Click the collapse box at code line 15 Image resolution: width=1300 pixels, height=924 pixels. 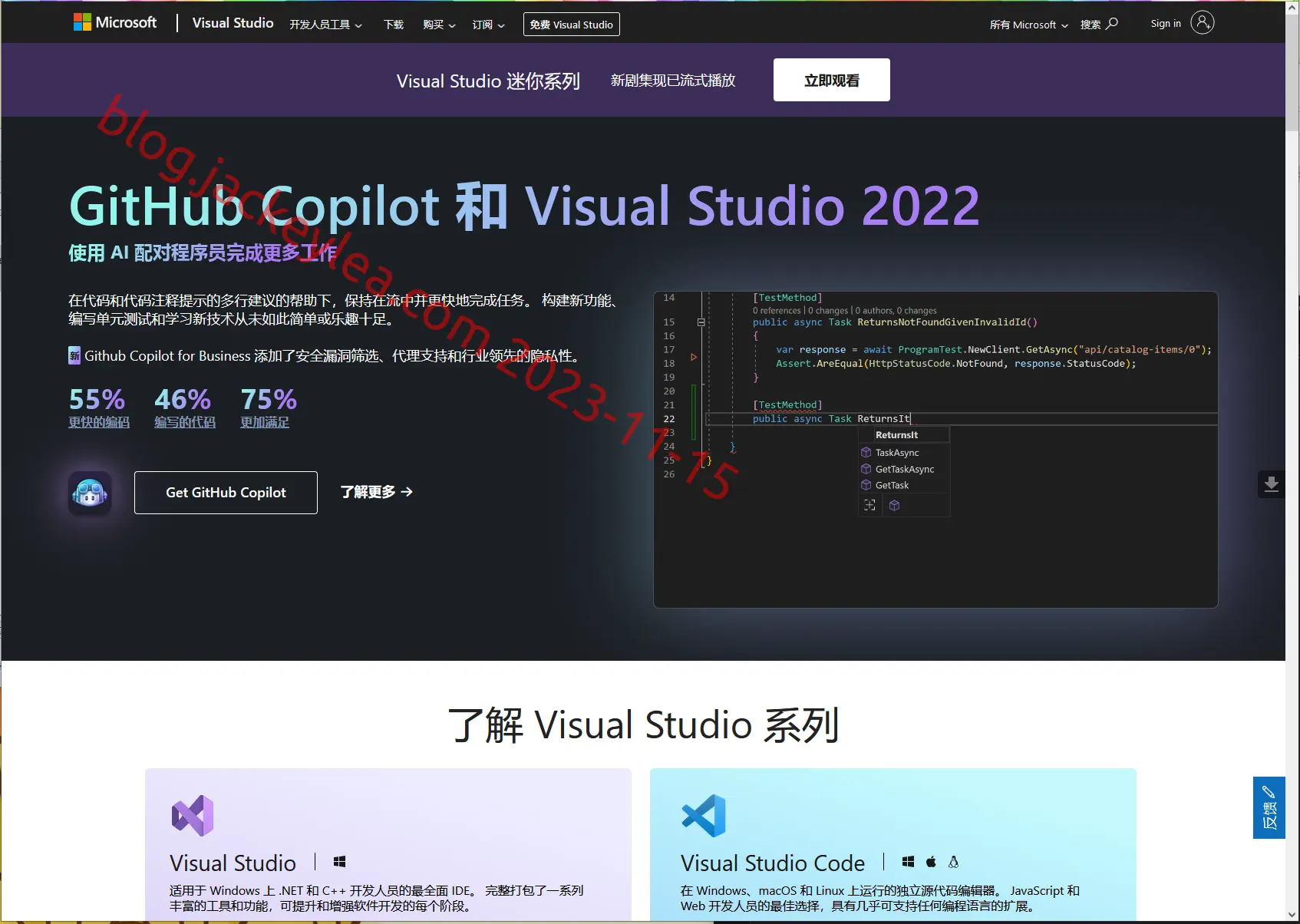pos(701,322)
